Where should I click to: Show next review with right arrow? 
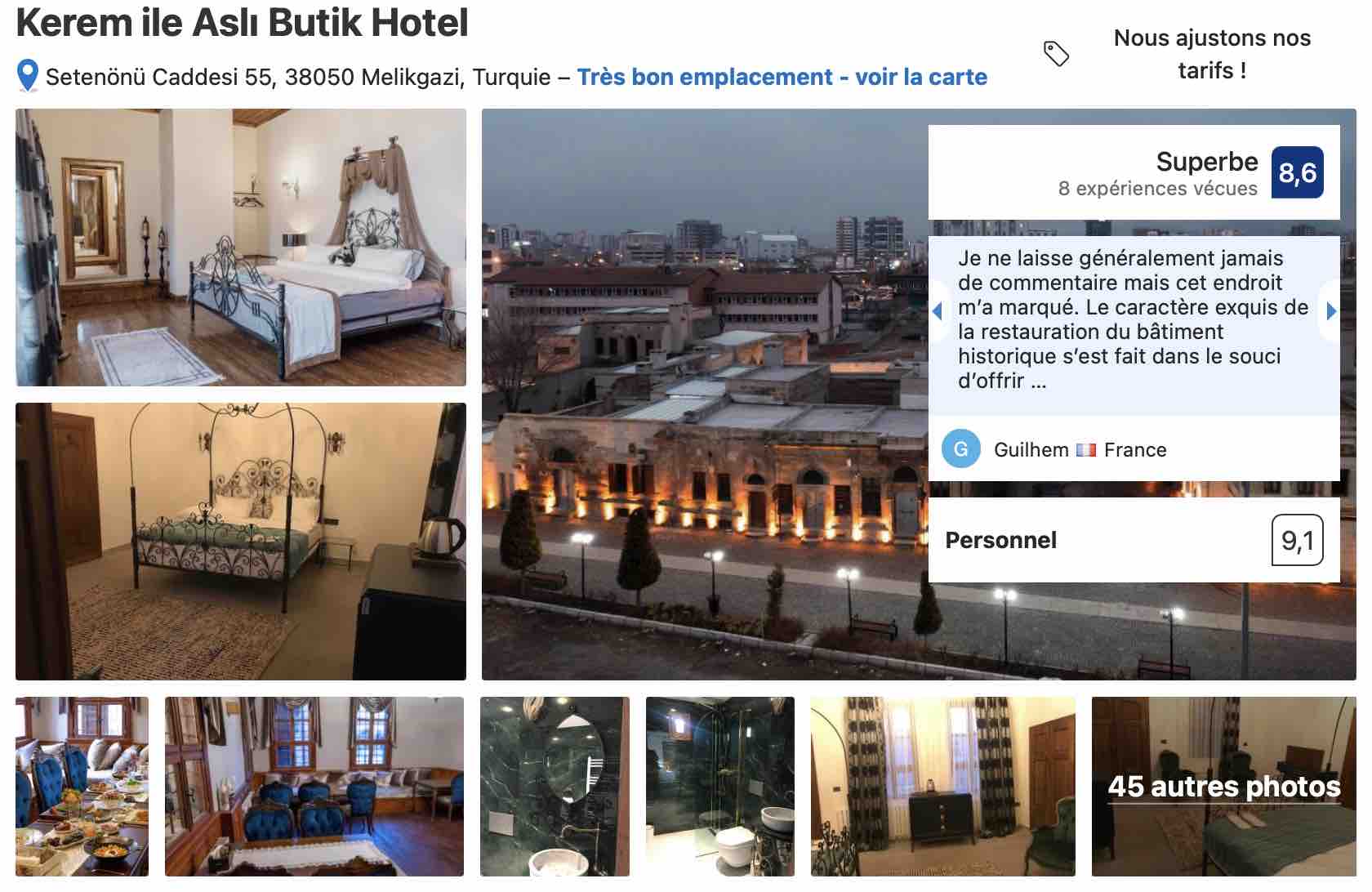[x=1331, y=310]
